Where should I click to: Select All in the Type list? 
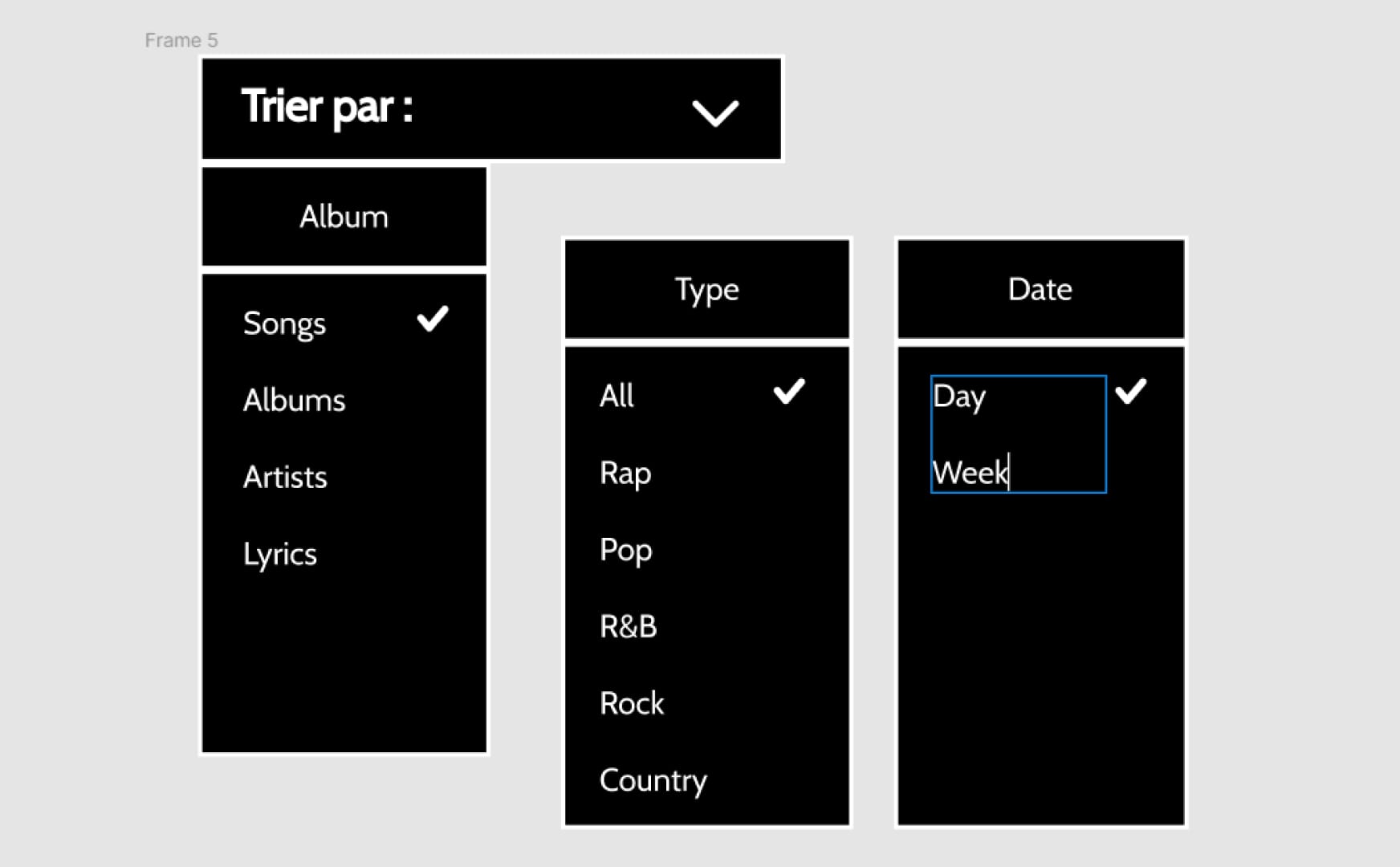(x=617, y=396)
